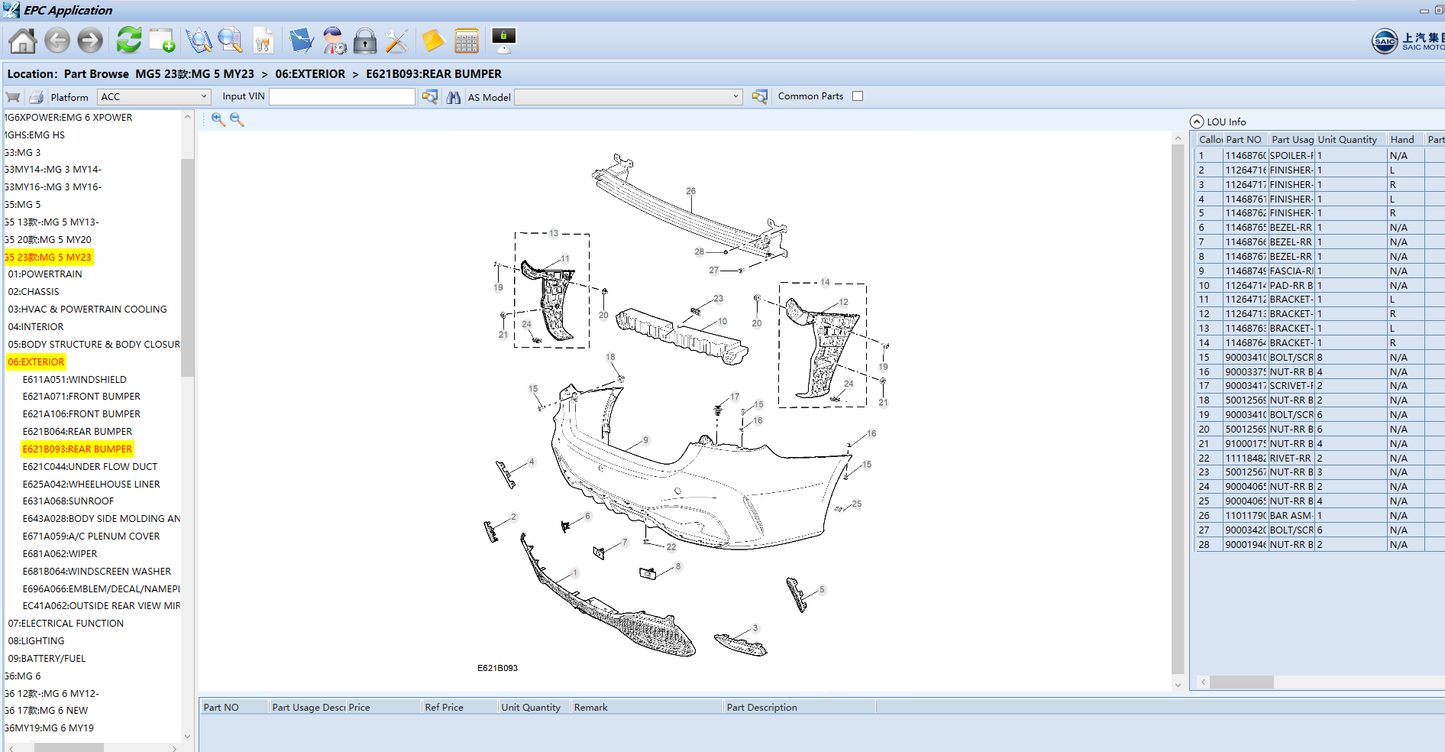Open E621C044:UNDER FLOW DUCT entry

pyautogui.click(x=90, y=467)
